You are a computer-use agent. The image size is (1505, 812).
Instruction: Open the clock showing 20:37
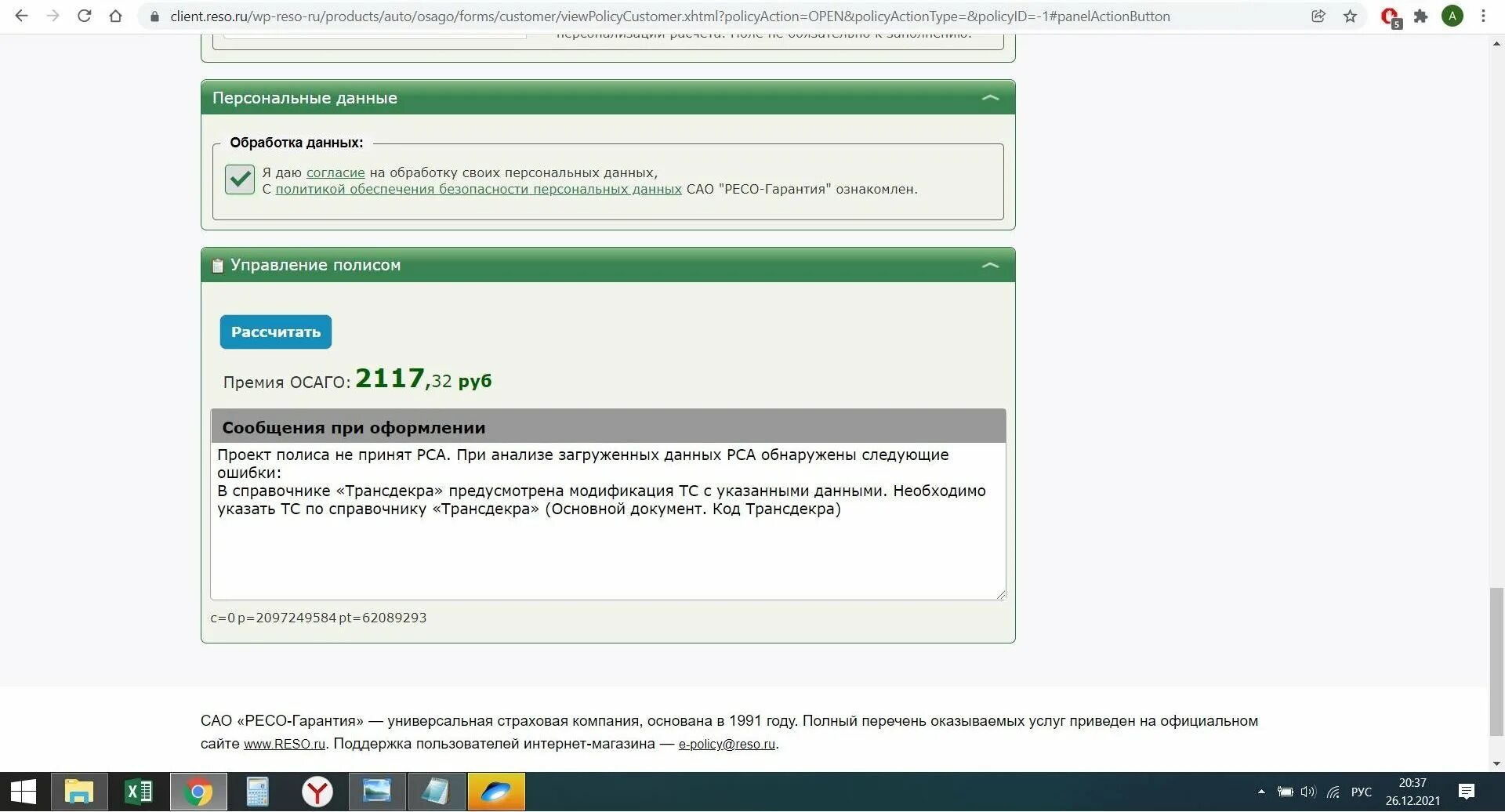(x=1413, y=792)
